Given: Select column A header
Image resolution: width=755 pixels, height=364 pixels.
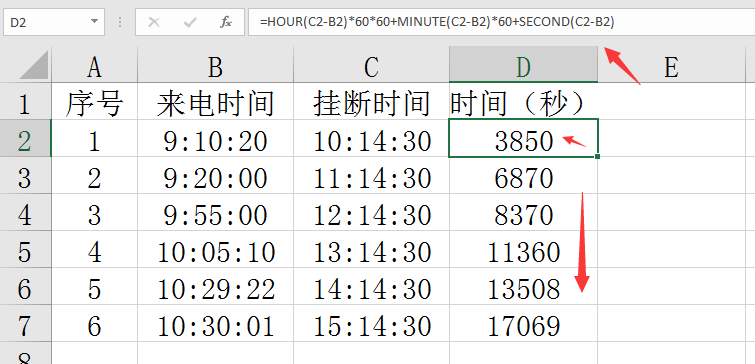Looking at the screenshot, I should [x=94, y=65].
